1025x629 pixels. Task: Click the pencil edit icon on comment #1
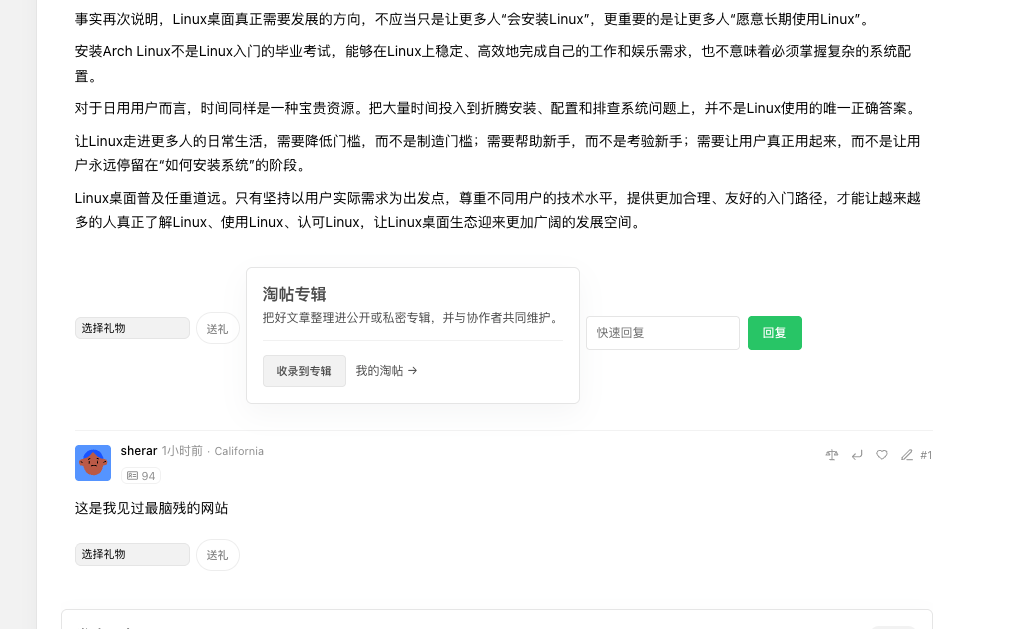point(907,455)
